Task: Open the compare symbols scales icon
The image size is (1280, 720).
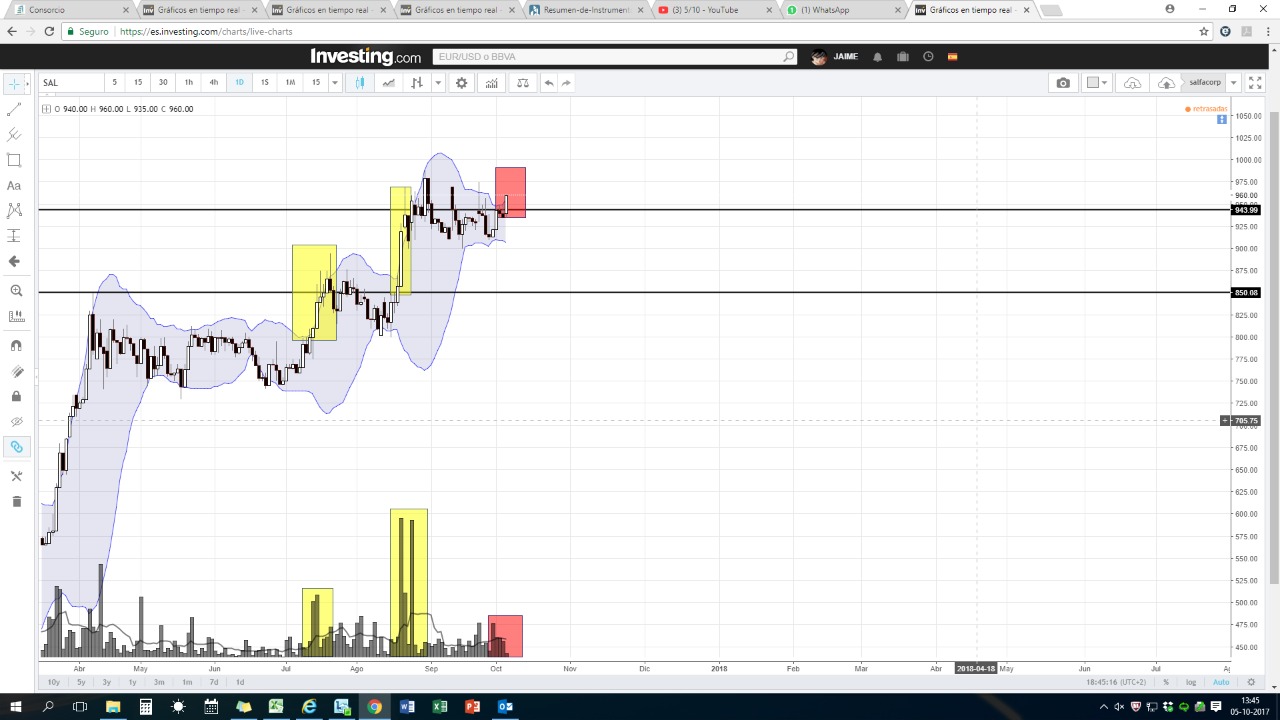Action: [522, 83]
